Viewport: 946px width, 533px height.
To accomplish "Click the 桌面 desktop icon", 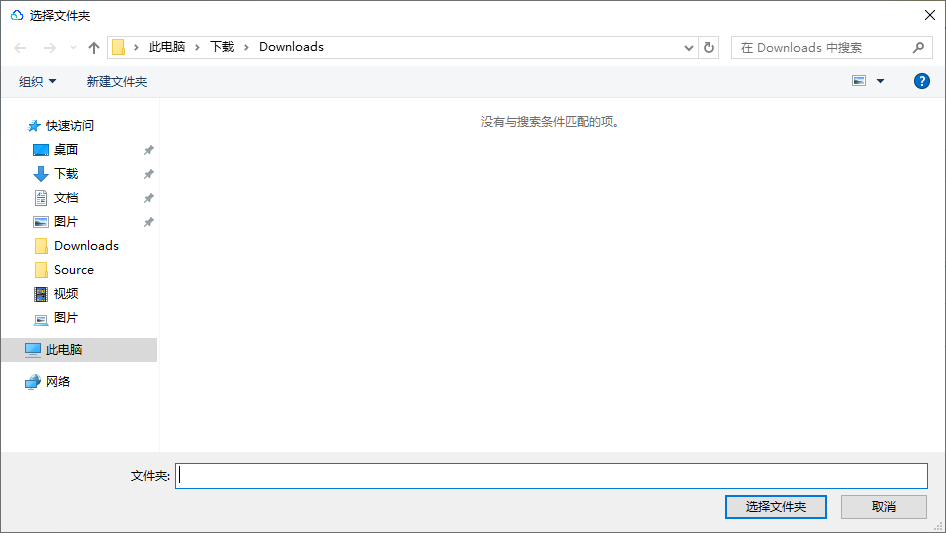I will tap(40, 150).
